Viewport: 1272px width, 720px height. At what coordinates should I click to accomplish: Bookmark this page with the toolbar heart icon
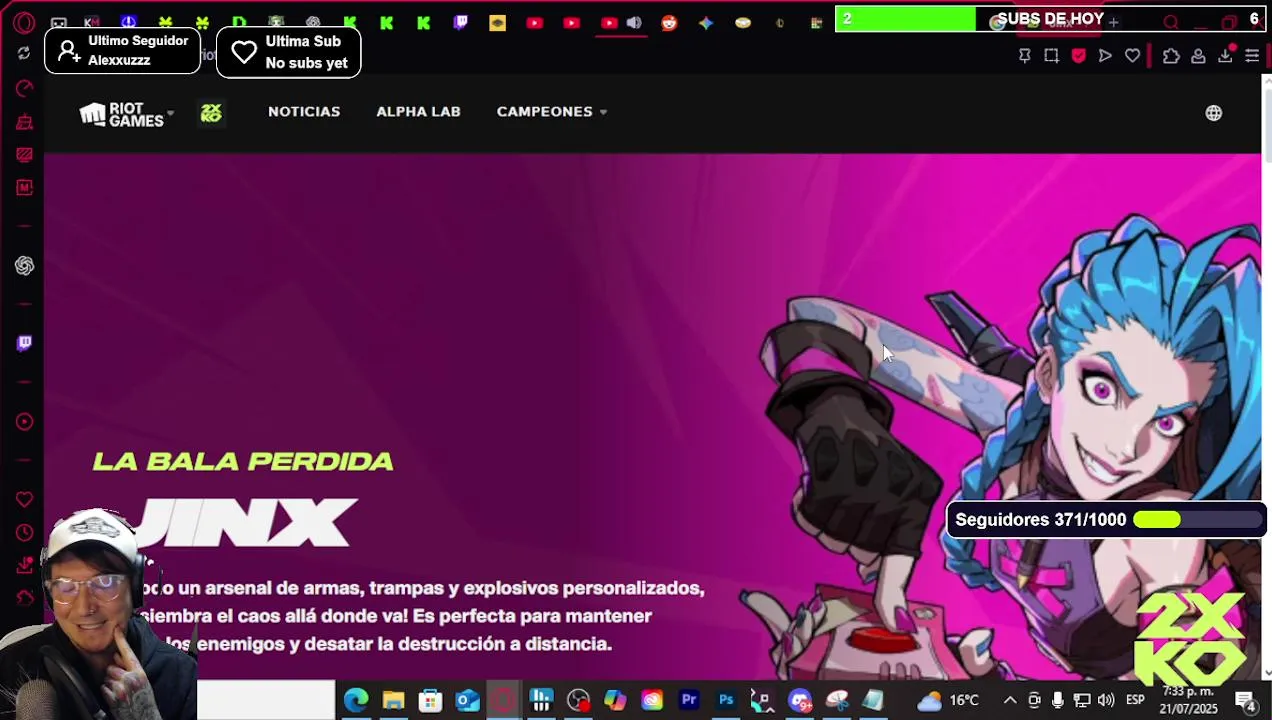(x=1132, y=56)
